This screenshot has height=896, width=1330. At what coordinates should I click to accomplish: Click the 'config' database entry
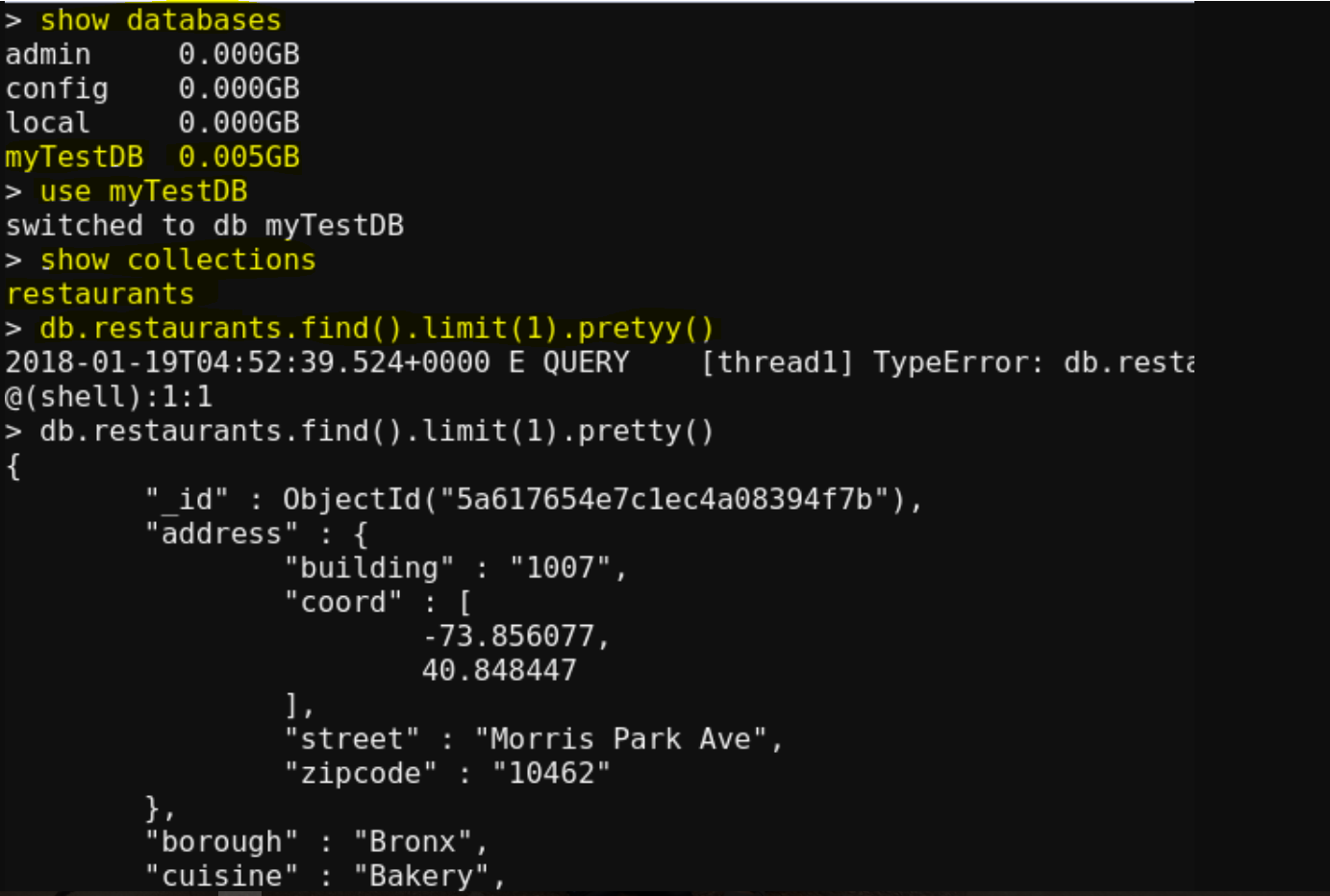coord(152,88)
